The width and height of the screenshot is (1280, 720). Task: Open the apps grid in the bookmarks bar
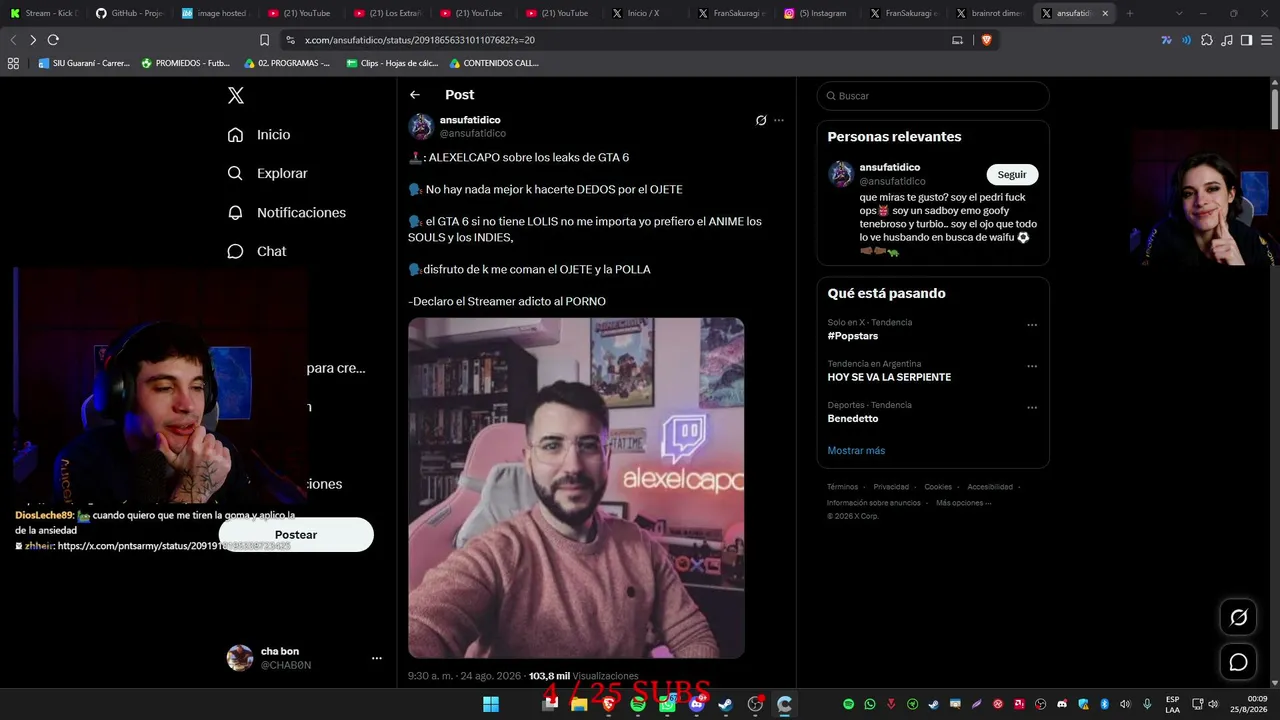[x=13, y=63]
